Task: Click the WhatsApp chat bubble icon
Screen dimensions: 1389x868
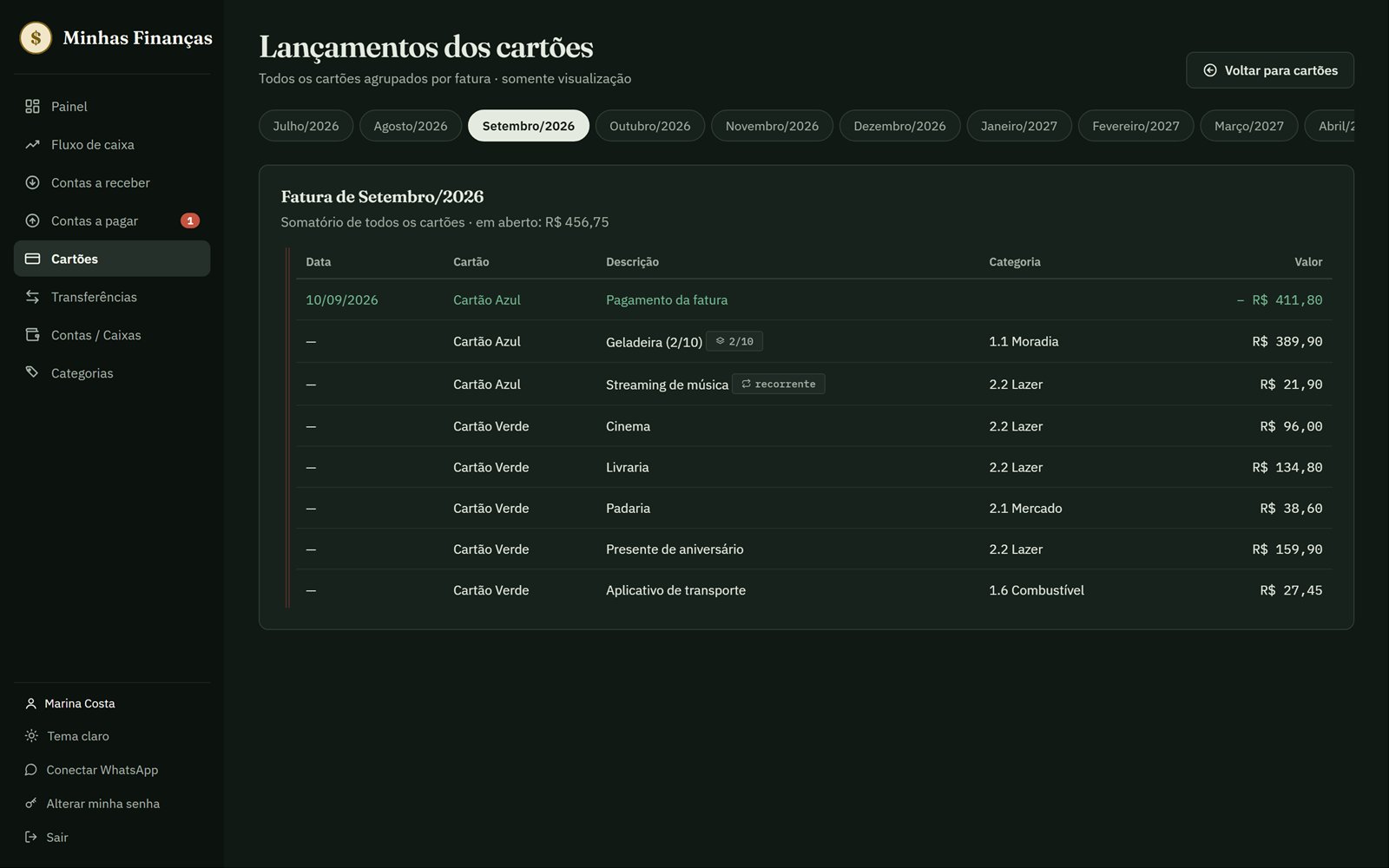Action: click(31, 770)
